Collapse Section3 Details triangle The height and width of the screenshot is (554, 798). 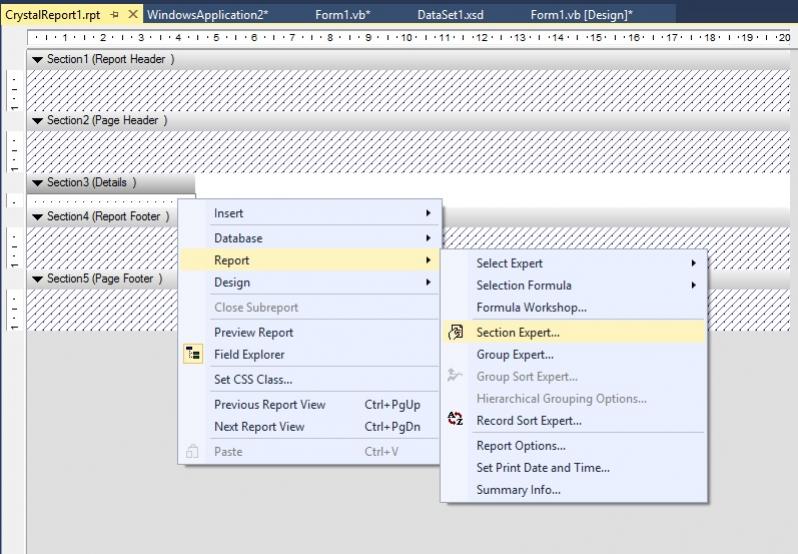coord(37,183)
